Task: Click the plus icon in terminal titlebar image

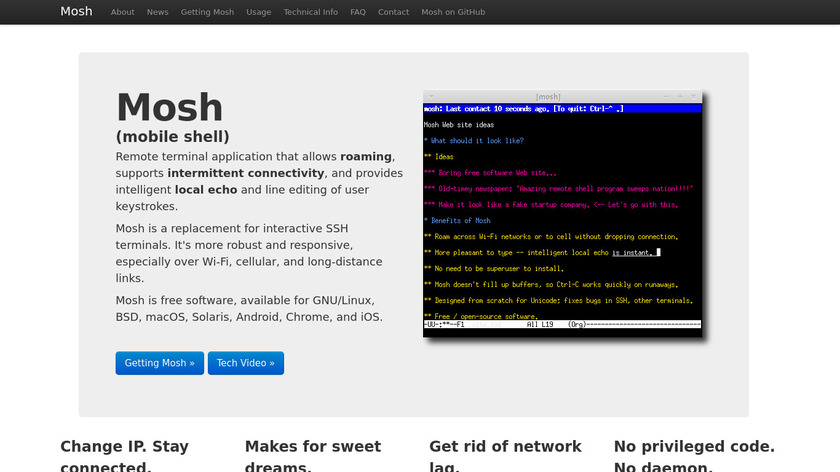Action: (680, 96)
